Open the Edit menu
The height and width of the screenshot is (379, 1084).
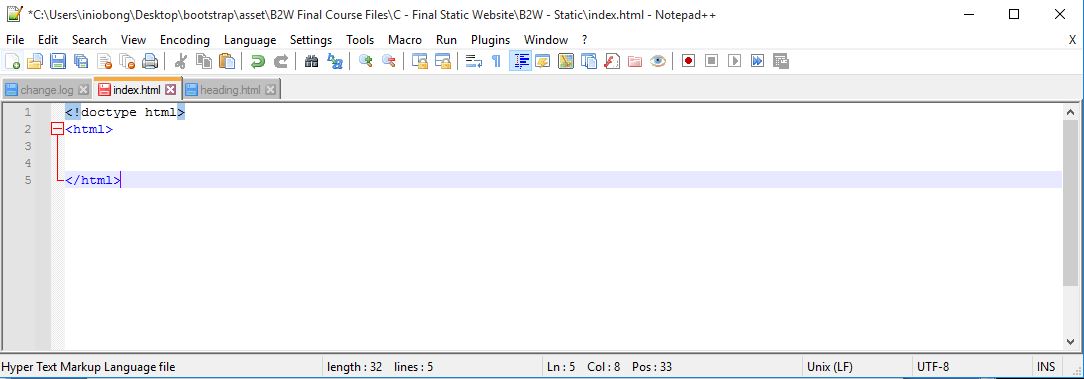[x=48, y=40]
